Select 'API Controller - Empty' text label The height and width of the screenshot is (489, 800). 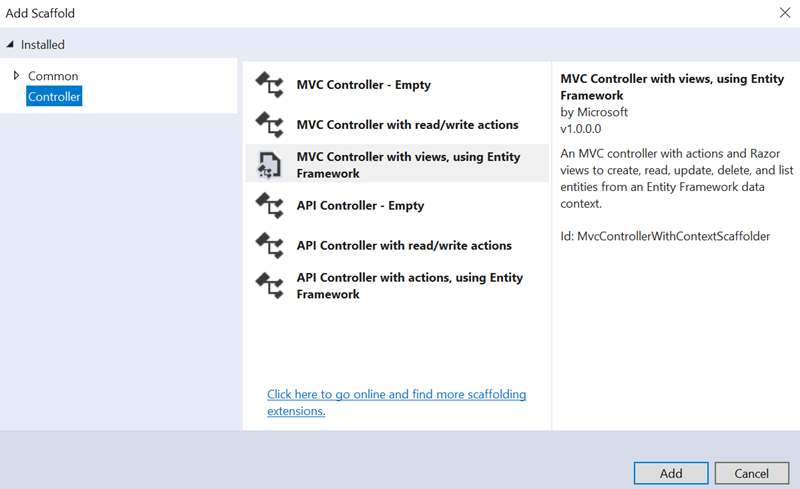360,205
